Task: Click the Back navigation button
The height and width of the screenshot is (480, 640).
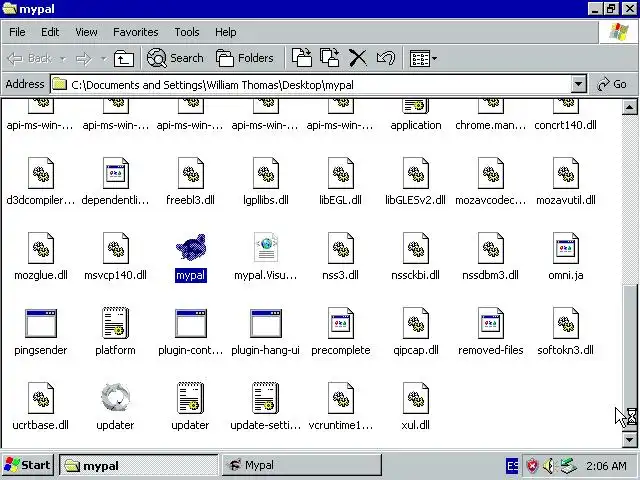Action: (x=30, y=58)
